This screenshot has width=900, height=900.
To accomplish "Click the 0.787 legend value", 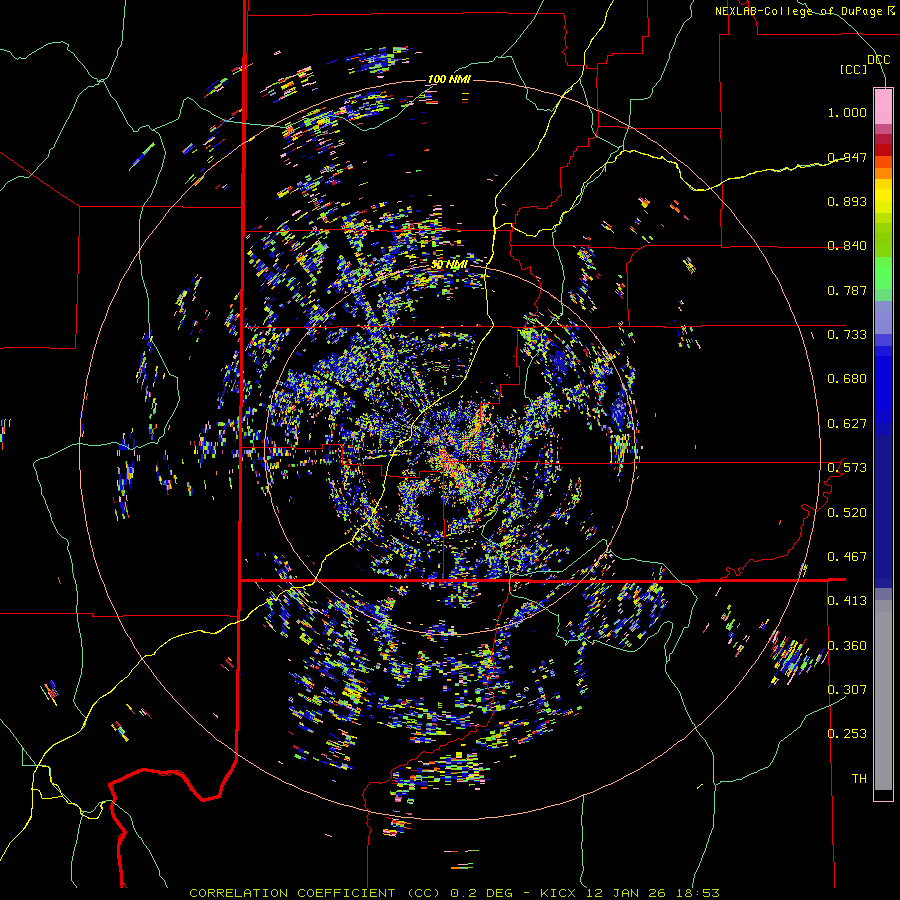I will point(847,290).
